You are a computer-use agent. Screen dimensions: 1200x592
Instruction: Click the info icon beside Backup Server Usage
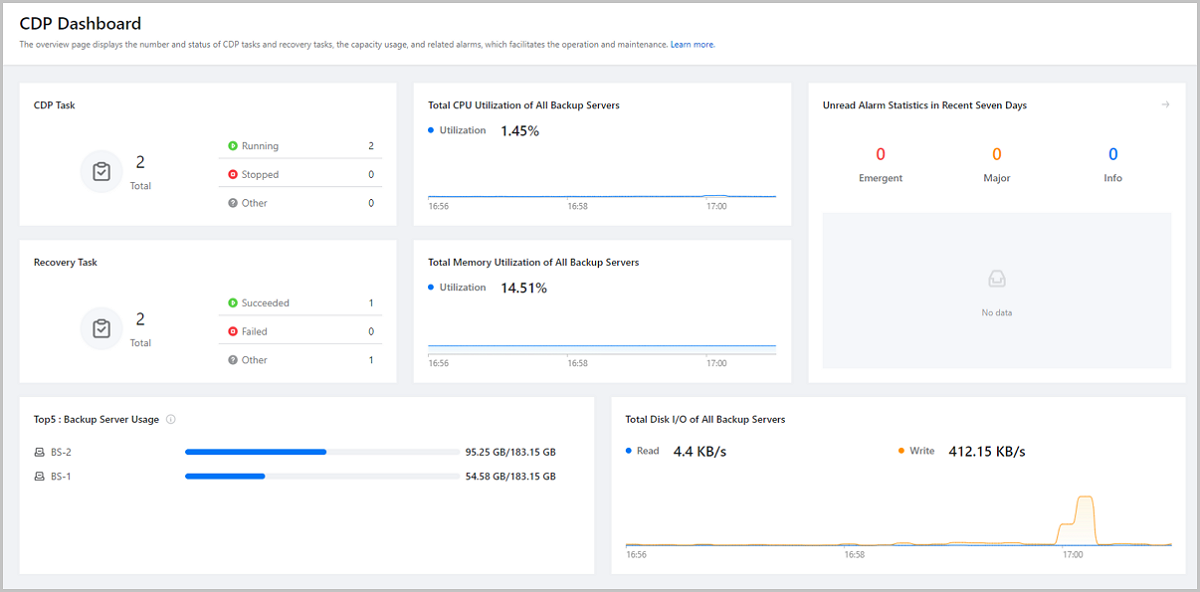point(171,420)
